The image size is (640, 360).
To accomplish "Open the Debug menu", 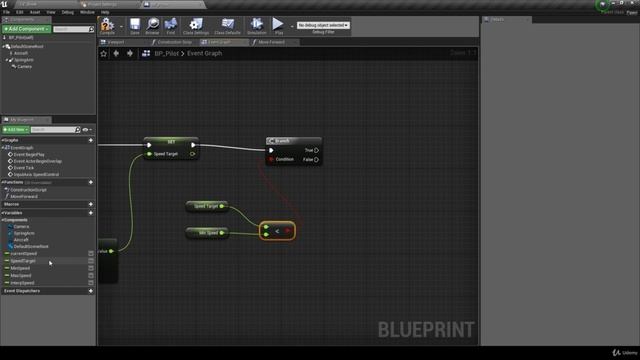I will [x=68, y=12].
